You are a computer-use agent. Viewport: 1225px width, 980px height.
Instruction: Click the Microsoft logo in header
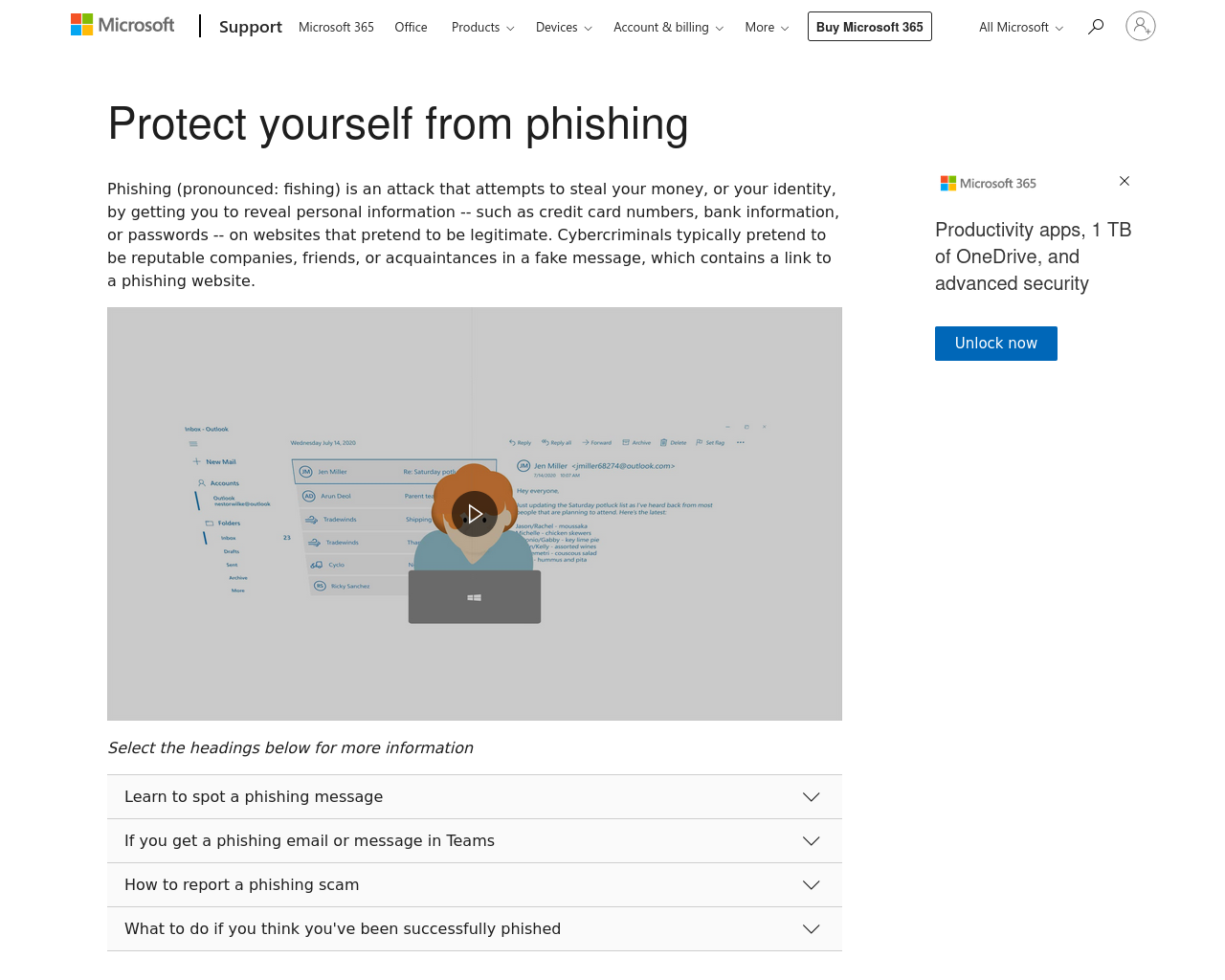coord(122,25)
